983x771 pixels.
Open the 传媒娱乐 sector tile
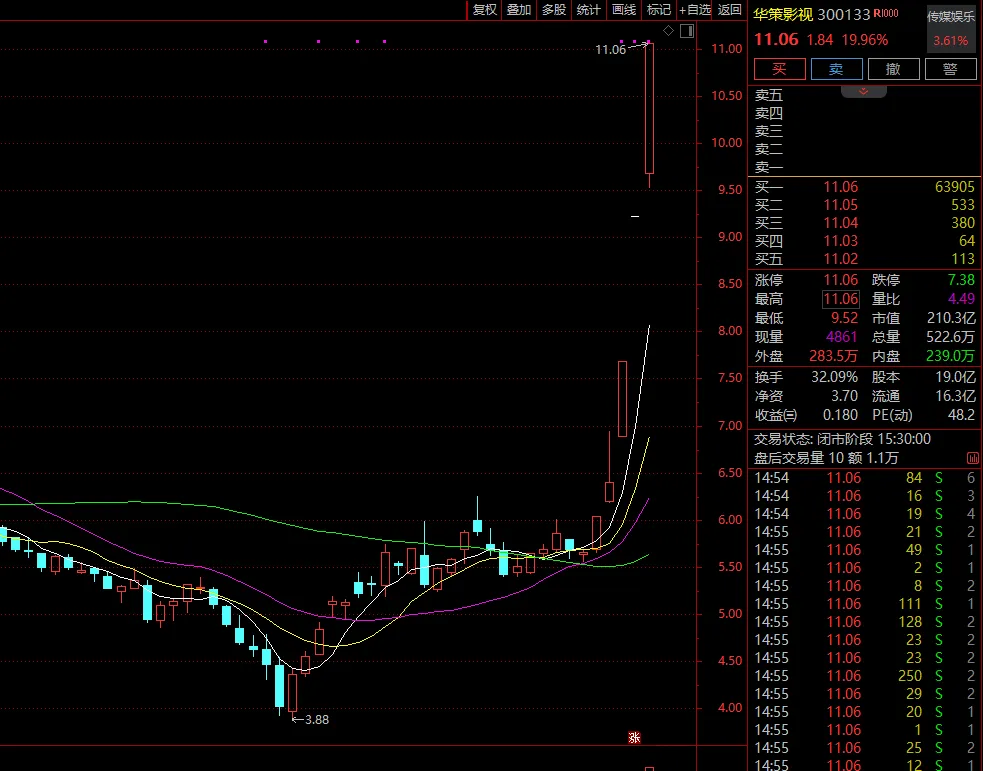951,29
